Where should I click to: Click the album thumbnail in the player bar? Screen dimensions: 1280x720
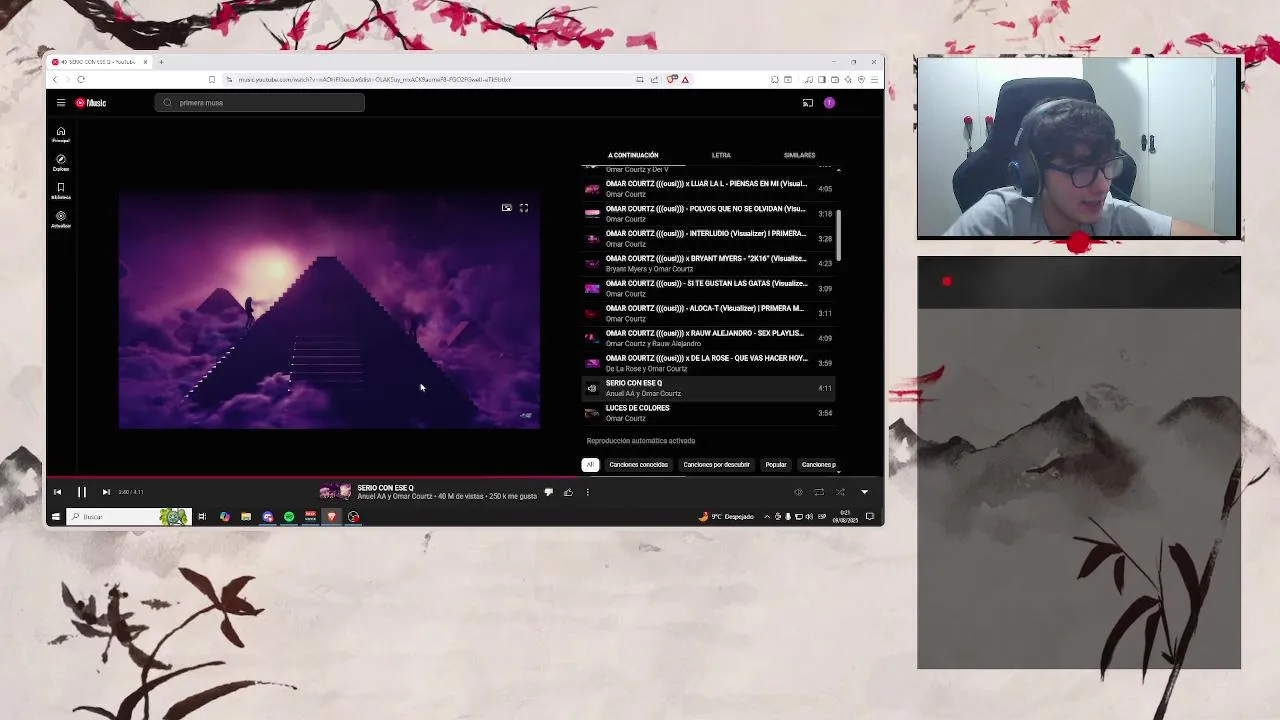(335, 492)
